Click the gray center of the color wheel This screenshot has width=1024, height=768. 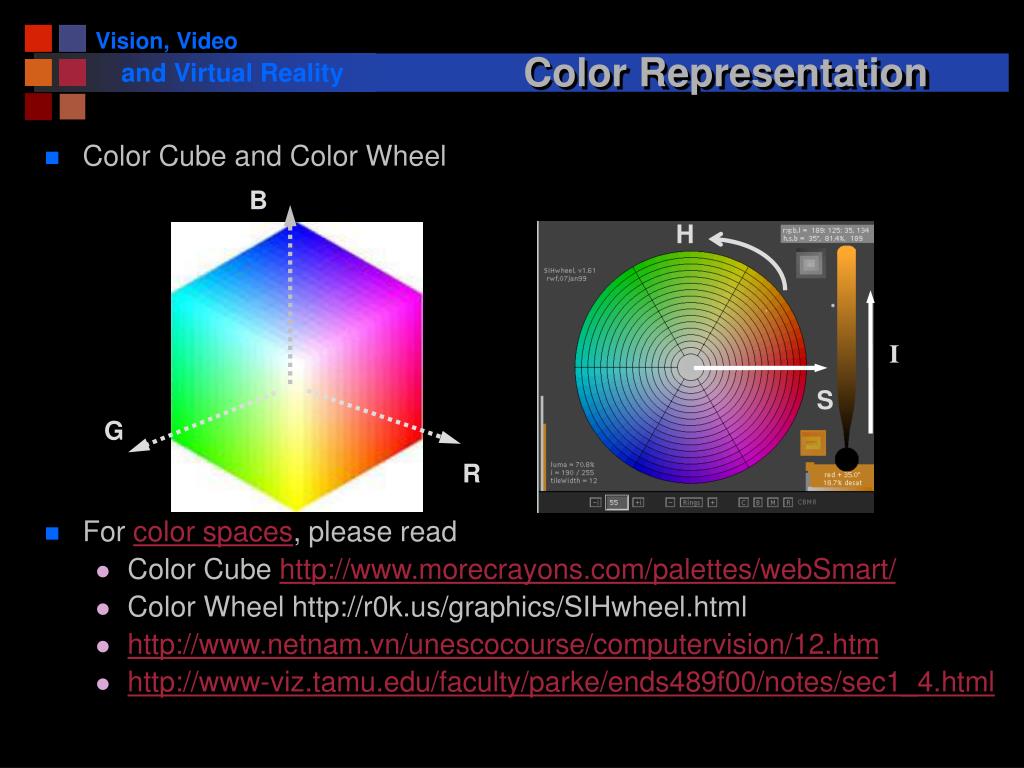click(690, 368)
